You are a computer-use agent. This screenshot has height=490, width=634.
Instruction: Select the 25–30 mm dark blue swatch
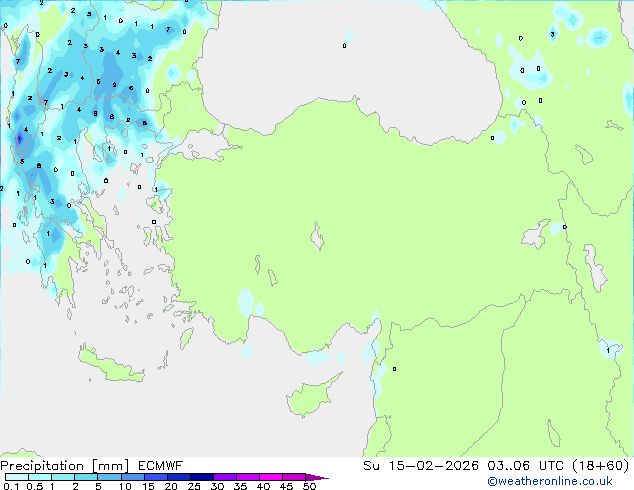tap(202, 477)
